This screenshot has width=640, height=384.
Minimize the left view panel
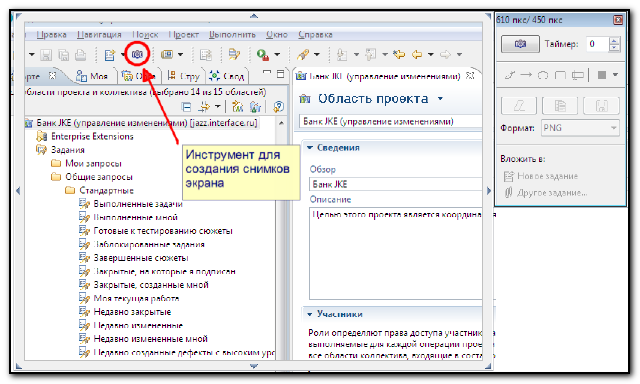(x=267, y=73)
